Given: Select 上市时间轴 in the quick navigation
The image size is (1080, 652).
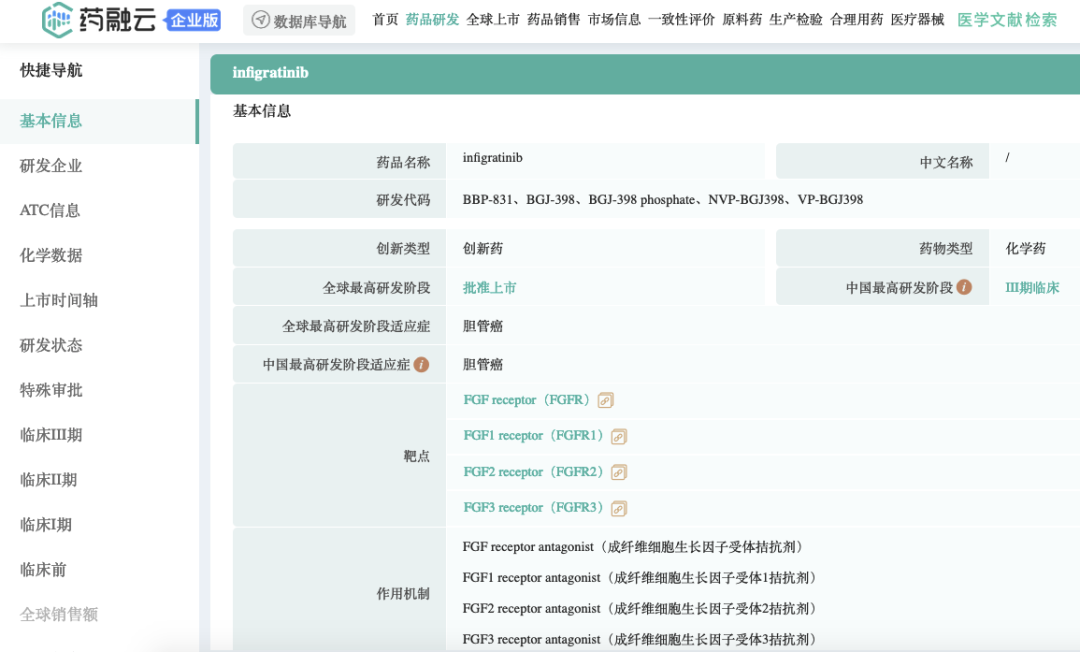Looking at the screenshot, I should coord(59,300).
